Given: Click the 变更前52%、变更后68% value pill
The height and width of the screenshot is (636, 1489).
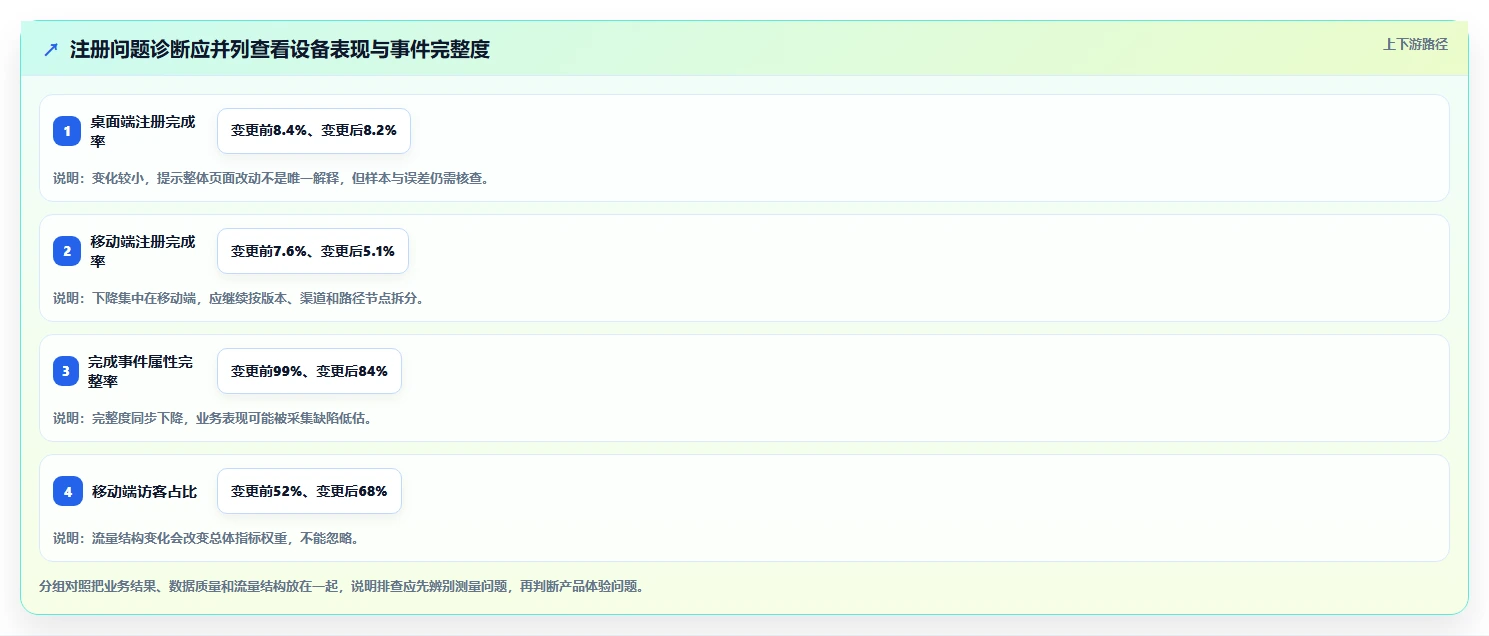Looking at the screenshot, I should click(x=309, y=491).
